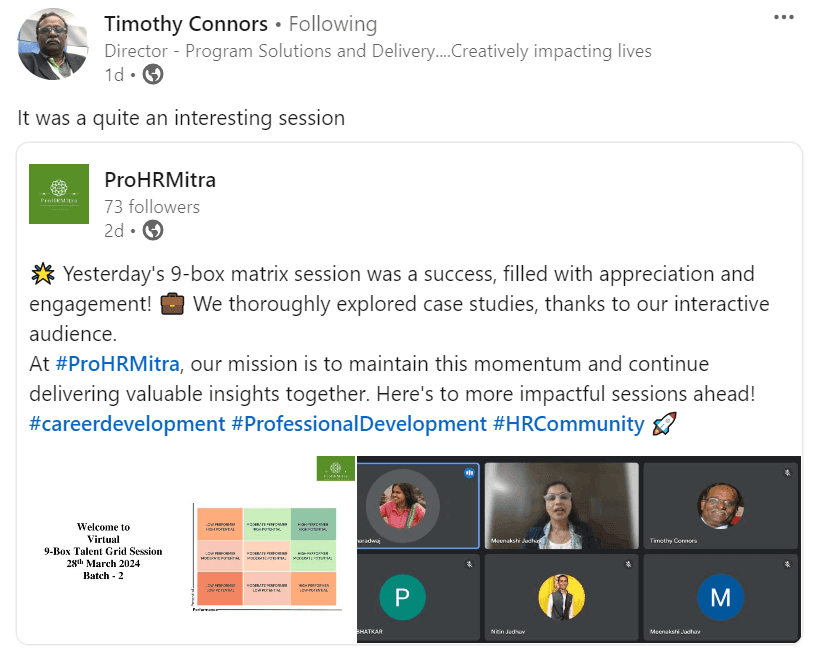
Task: Click the blue speaking indicator on the first video tile
Action: (x=468, y=473)
